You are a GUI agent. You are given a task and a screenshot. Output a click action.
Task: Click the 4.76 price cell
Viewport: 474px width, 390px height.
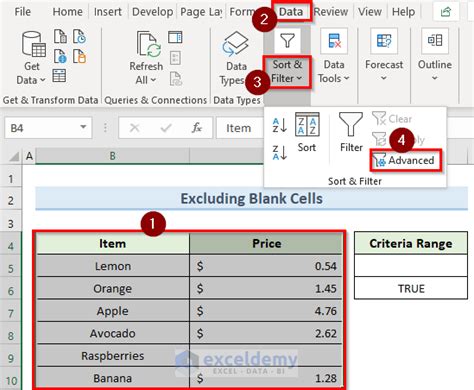(x=266, y=311)
